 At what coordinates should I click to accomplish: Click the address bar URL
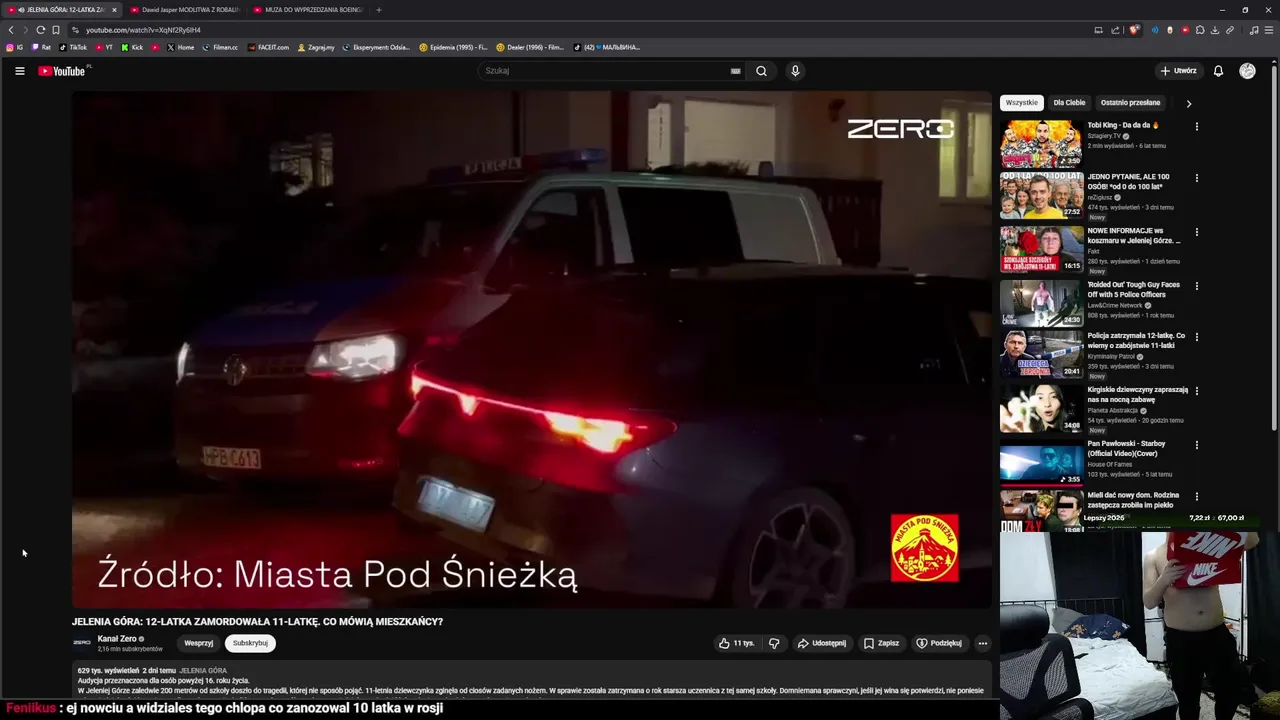point(143,30)
